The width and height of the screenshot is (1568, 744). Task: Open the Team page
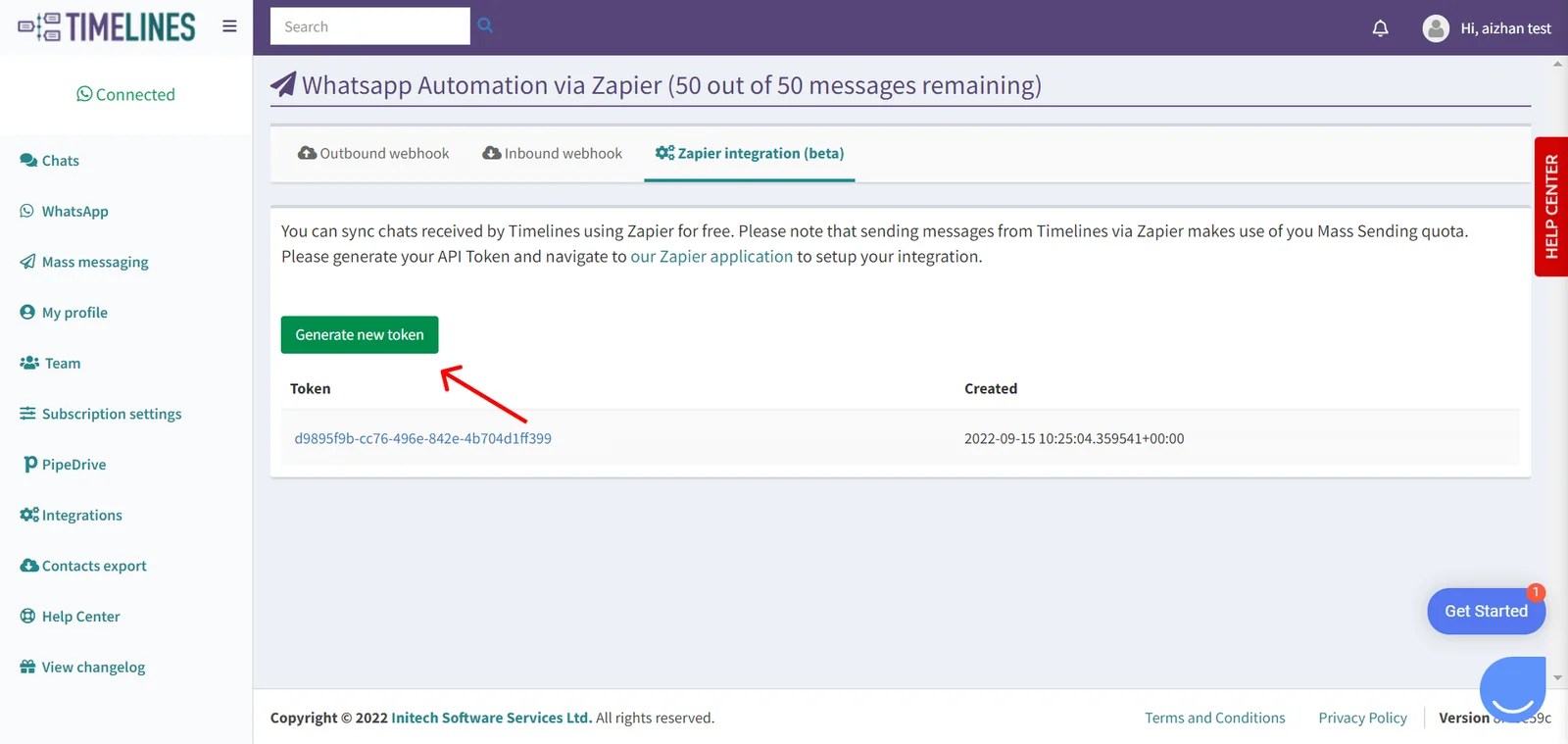coord(50,364)
